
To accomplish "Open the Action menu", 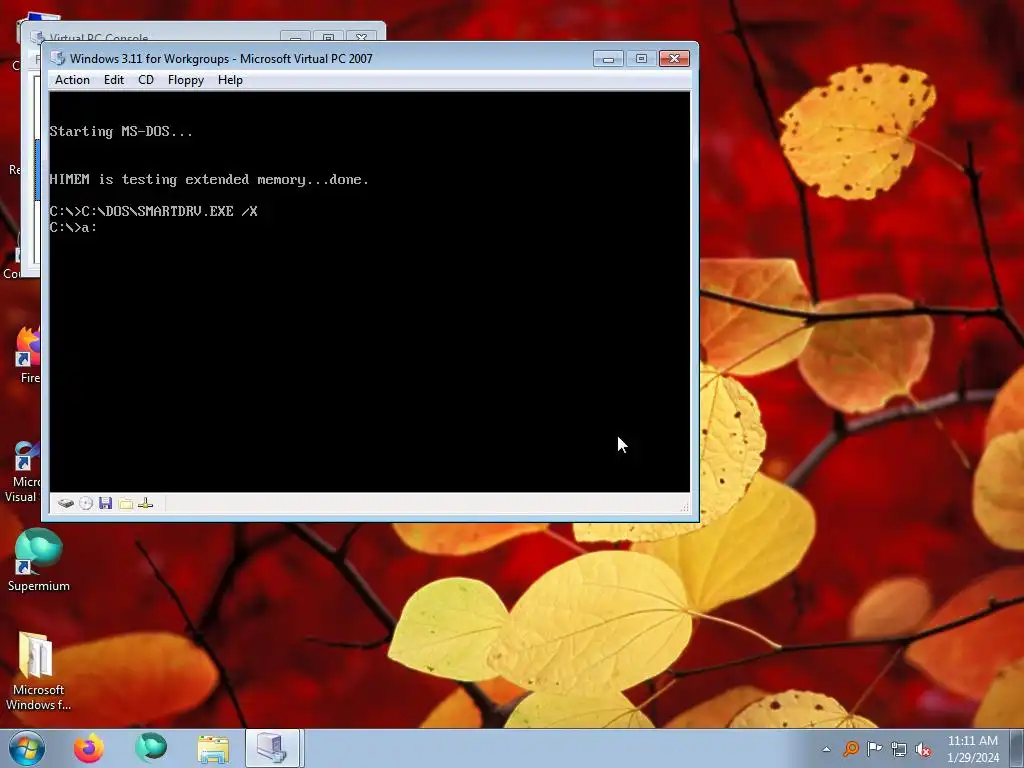I will [72, 80].
